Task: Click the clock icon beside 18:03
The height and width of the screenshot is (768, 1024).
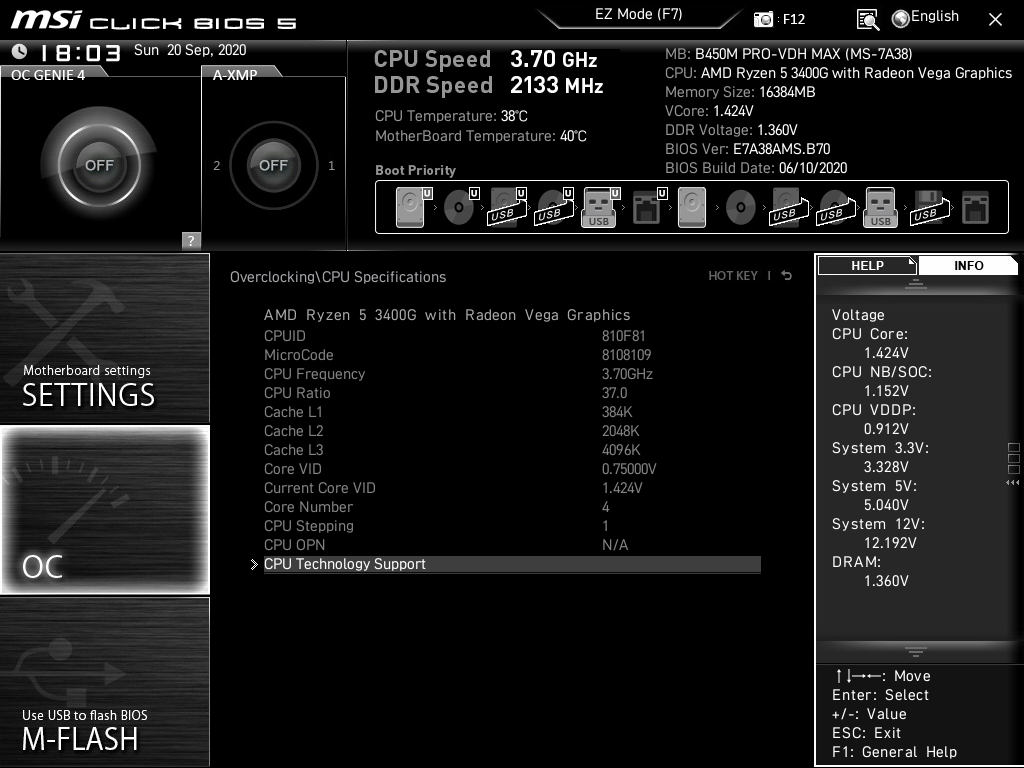Action: [x=20, y=51]
